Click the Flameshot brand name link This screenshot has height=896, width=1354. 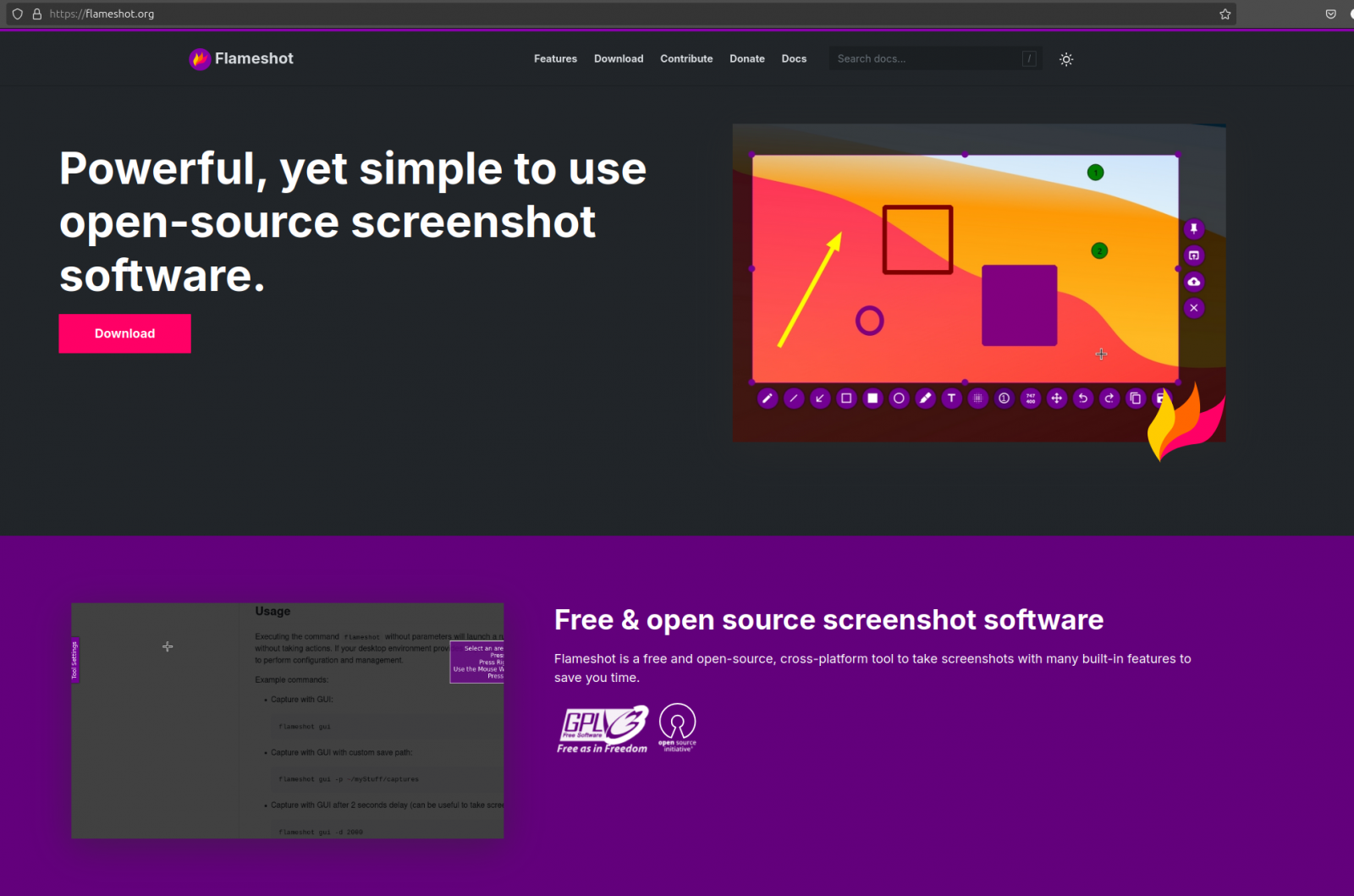(x=254, y=58)
